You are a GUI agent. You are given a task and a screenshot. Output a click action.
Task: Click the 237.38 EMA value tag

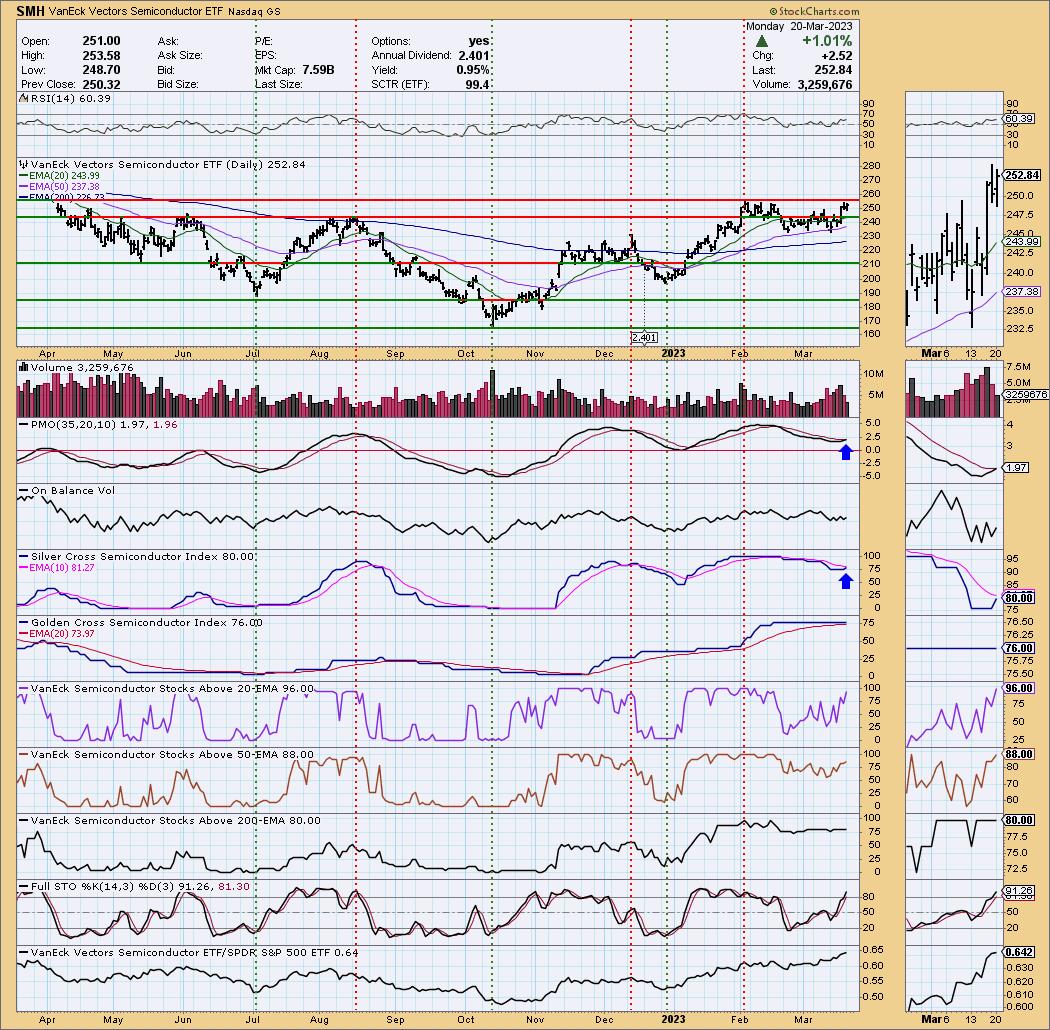pyautogui.click(x=1022, y=291)
